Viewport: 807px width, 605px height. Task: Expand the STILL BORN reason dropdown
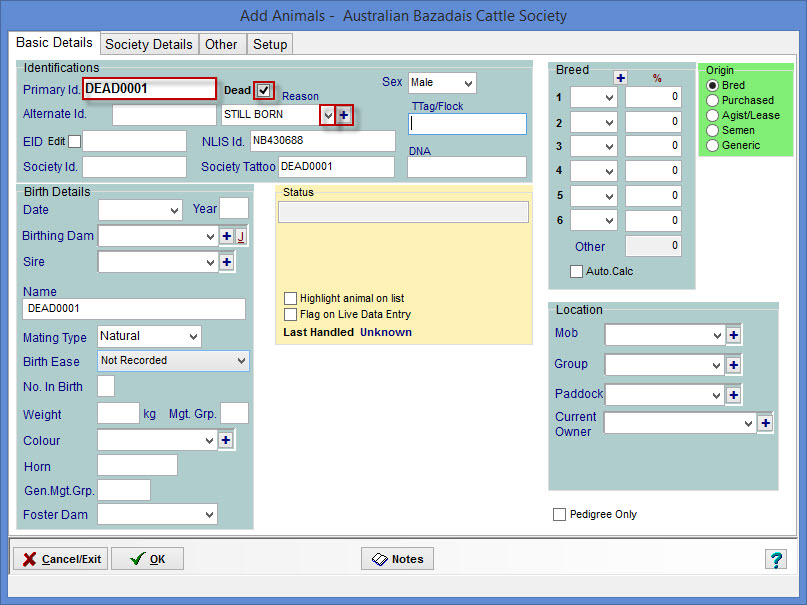(x=328, y=115)
